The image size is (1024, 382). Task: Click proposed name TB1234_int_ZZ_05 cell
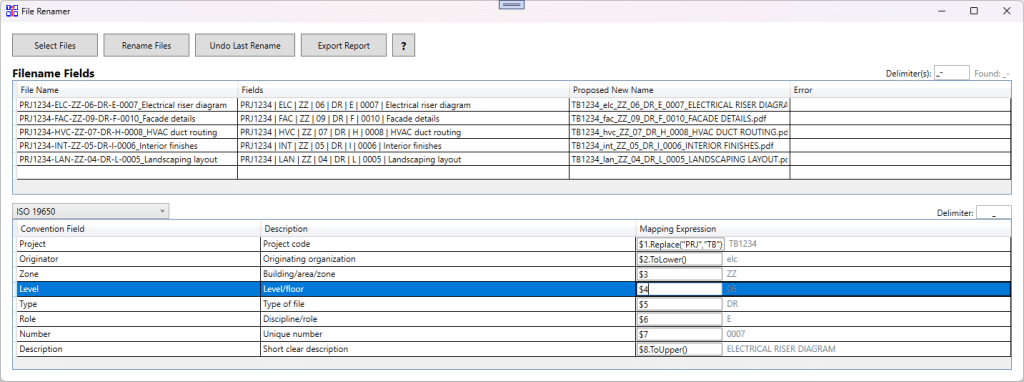click(x=679, y=146)
